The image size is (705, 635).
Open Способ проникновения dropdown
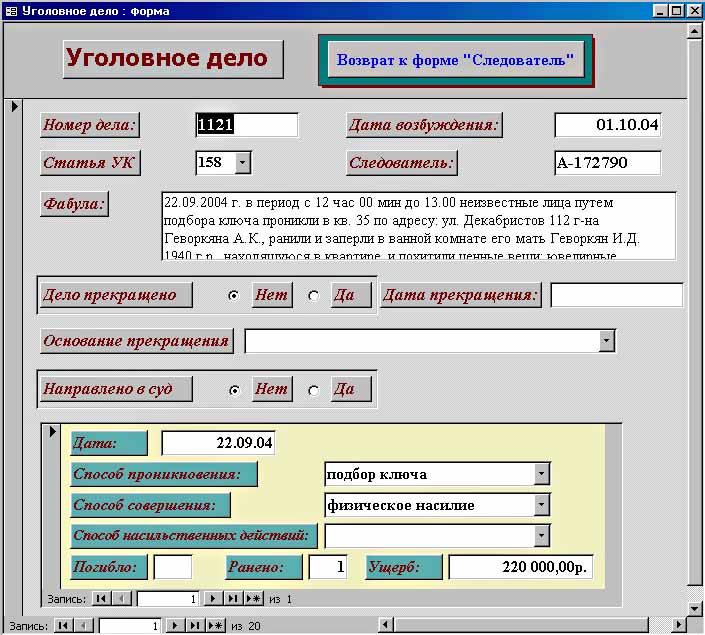click(x=541, y=474)
